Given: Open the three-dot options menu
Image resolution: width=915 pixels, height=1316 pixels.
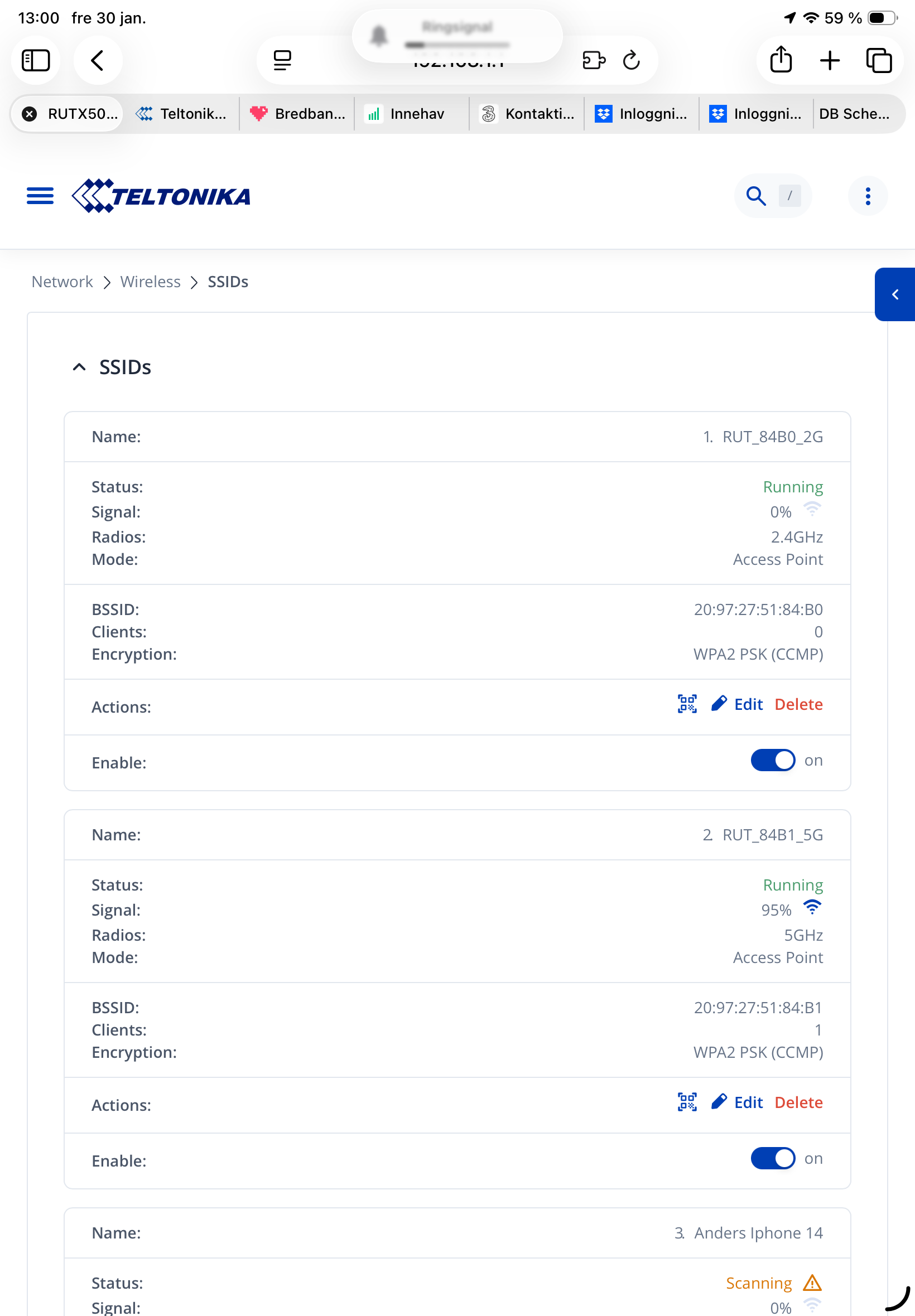Looking at the screenshot, I should coord(868,196).
